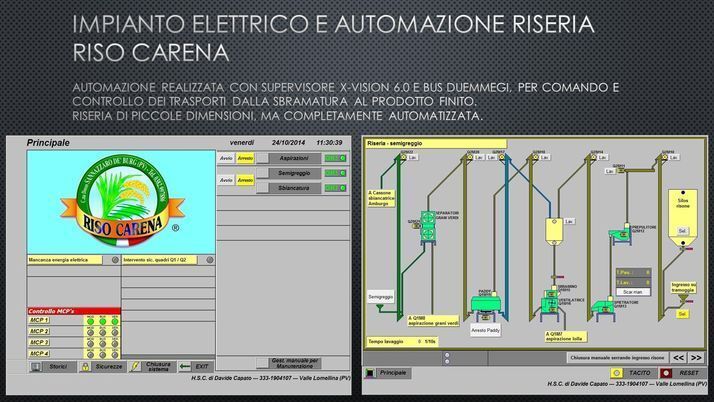This screenshot has width=714, height=402.
Task: Click the Semigreggio green status indicator
Action: [x=335, y=173]
